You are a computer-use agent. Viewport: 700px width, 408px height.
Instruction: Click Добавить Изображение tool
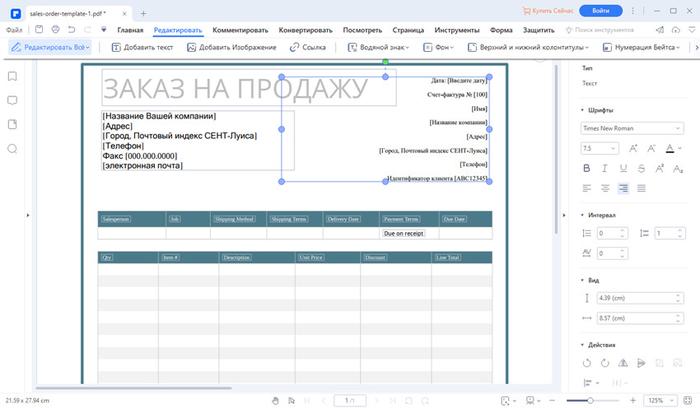(230, 47)
